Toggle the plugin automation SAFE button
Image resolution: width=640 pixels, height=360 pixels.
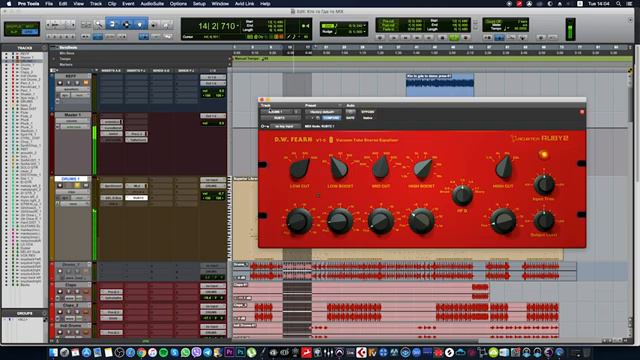350,118
